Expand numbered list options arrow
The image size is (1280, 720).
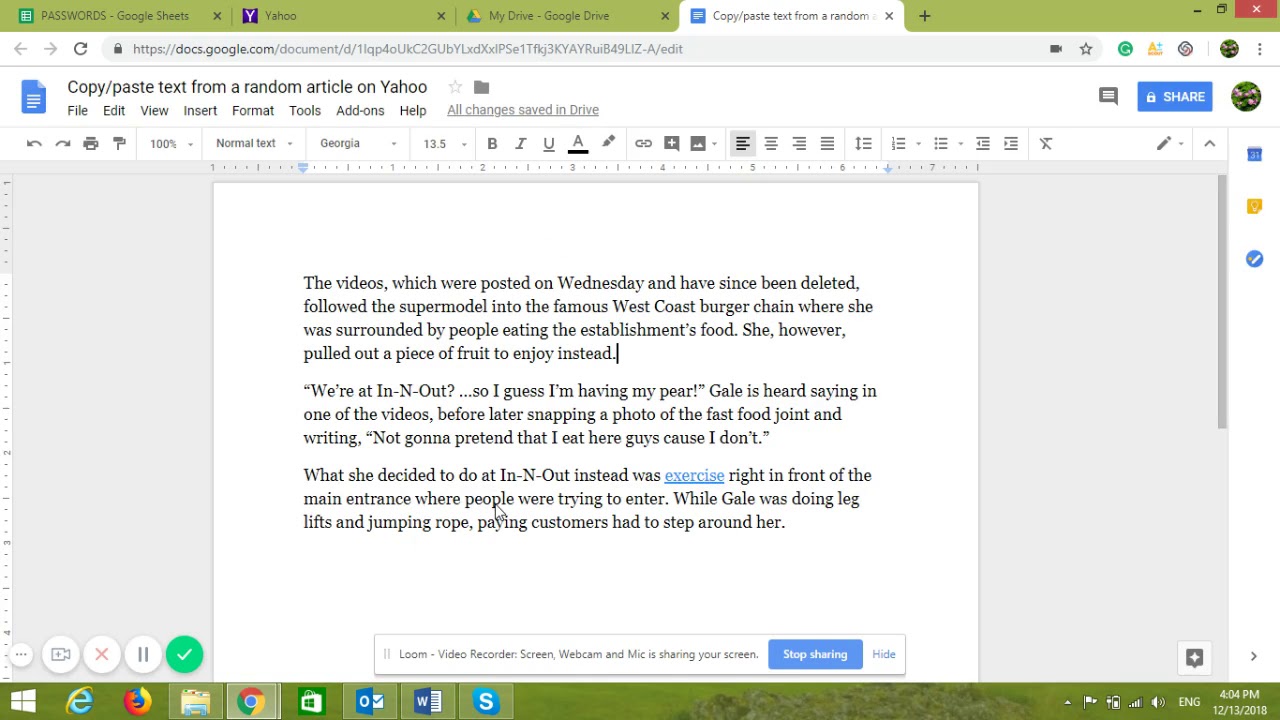[x=918, y=144]
